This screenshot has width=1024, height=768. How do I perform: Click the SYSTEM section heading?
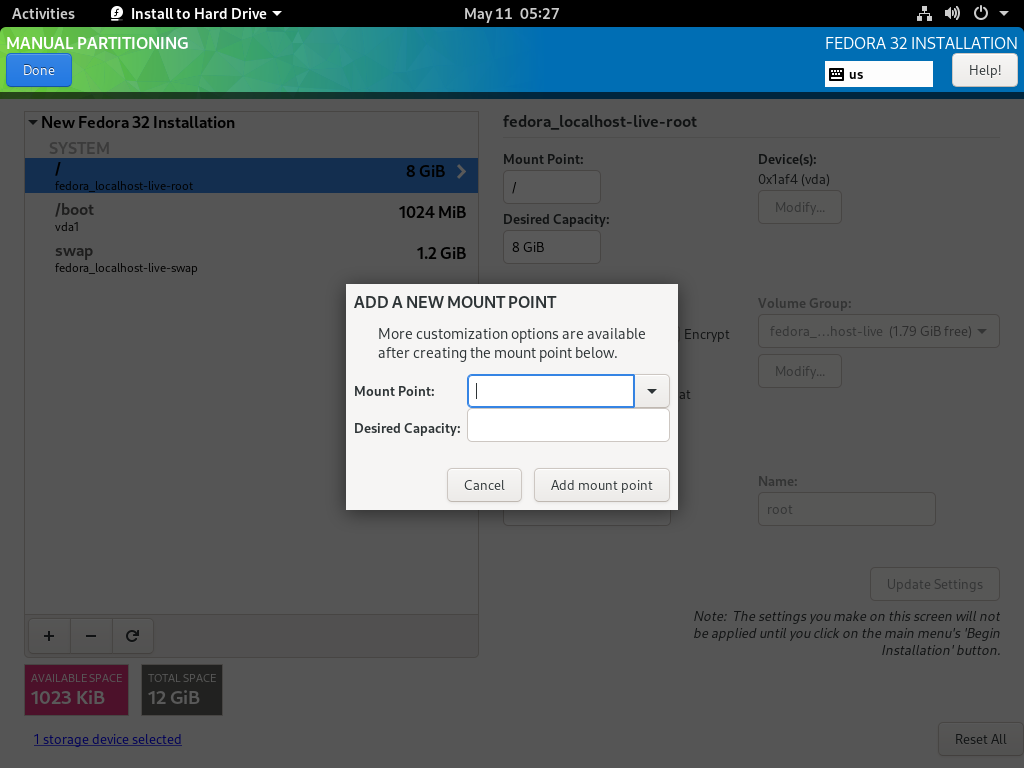pos(79,148)
